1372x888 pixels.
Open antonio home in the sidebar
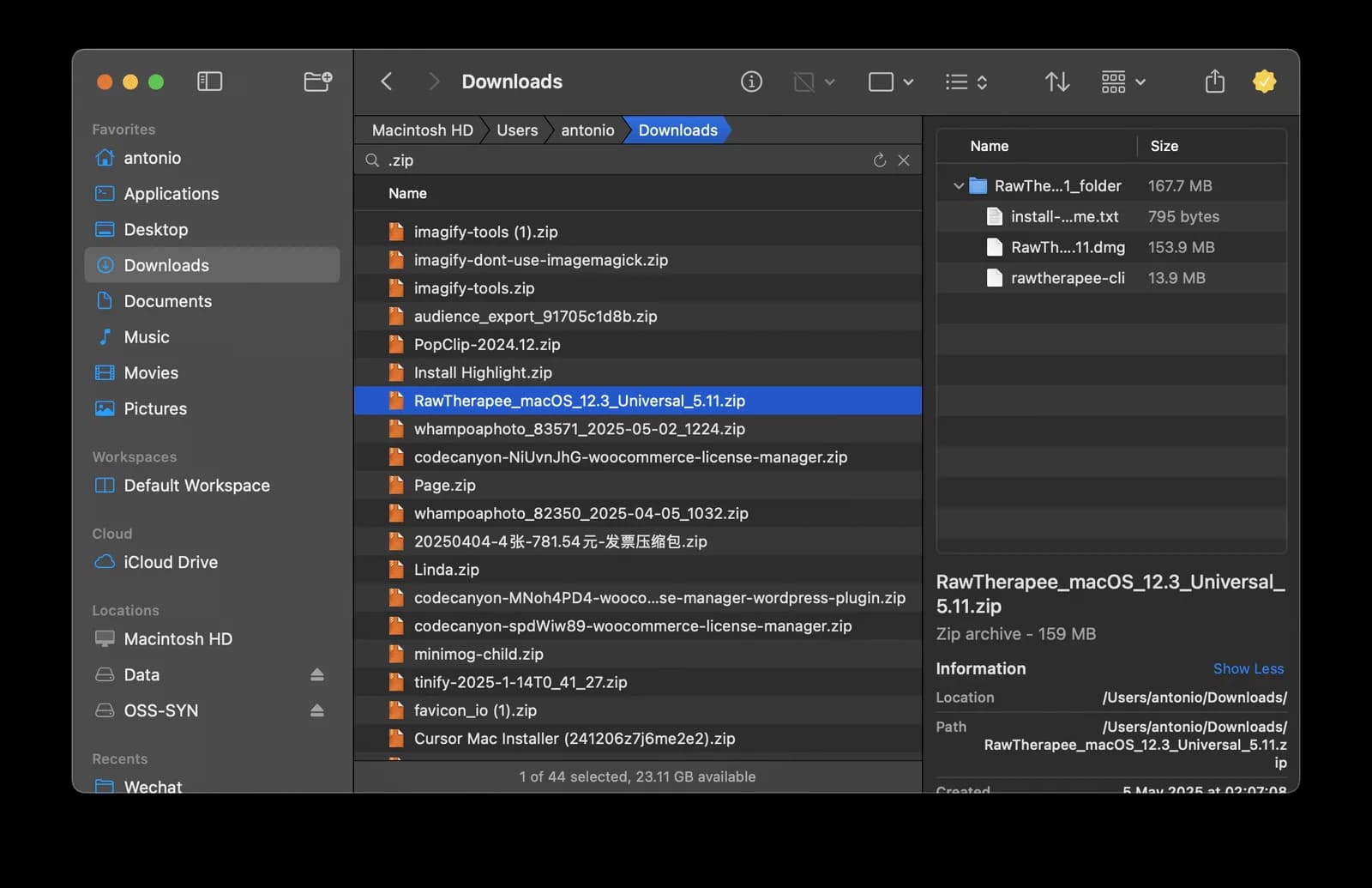point(212,158)
